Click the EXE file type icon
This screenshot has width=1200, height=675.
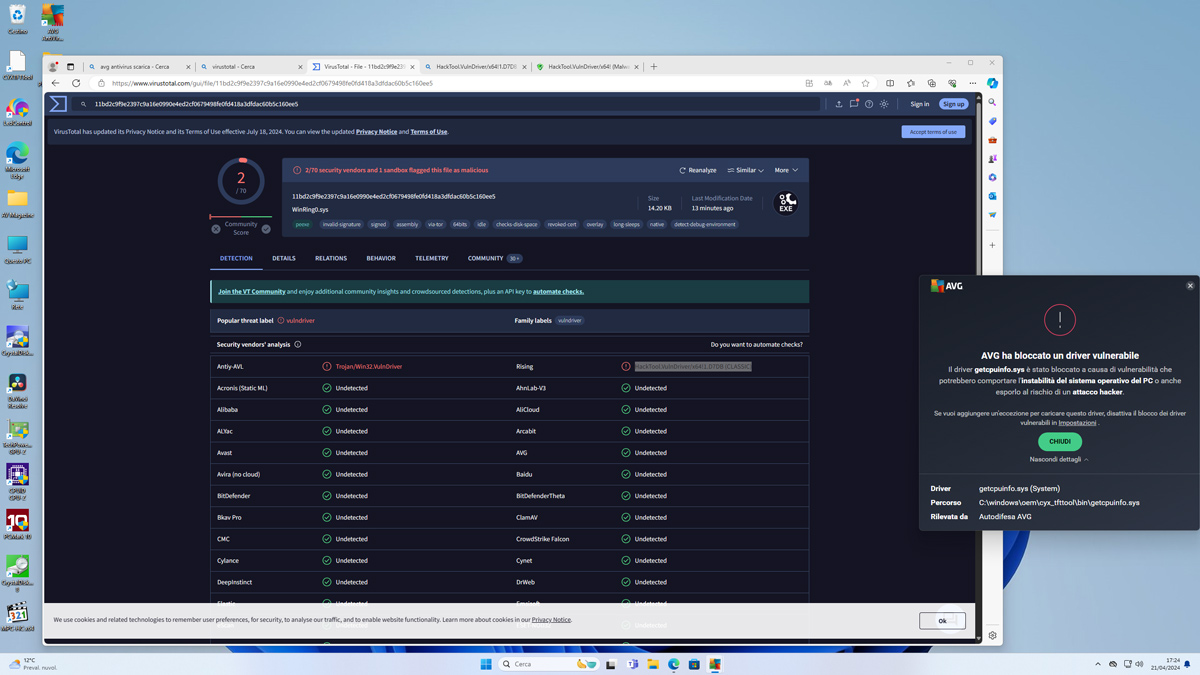coord(786,203)
